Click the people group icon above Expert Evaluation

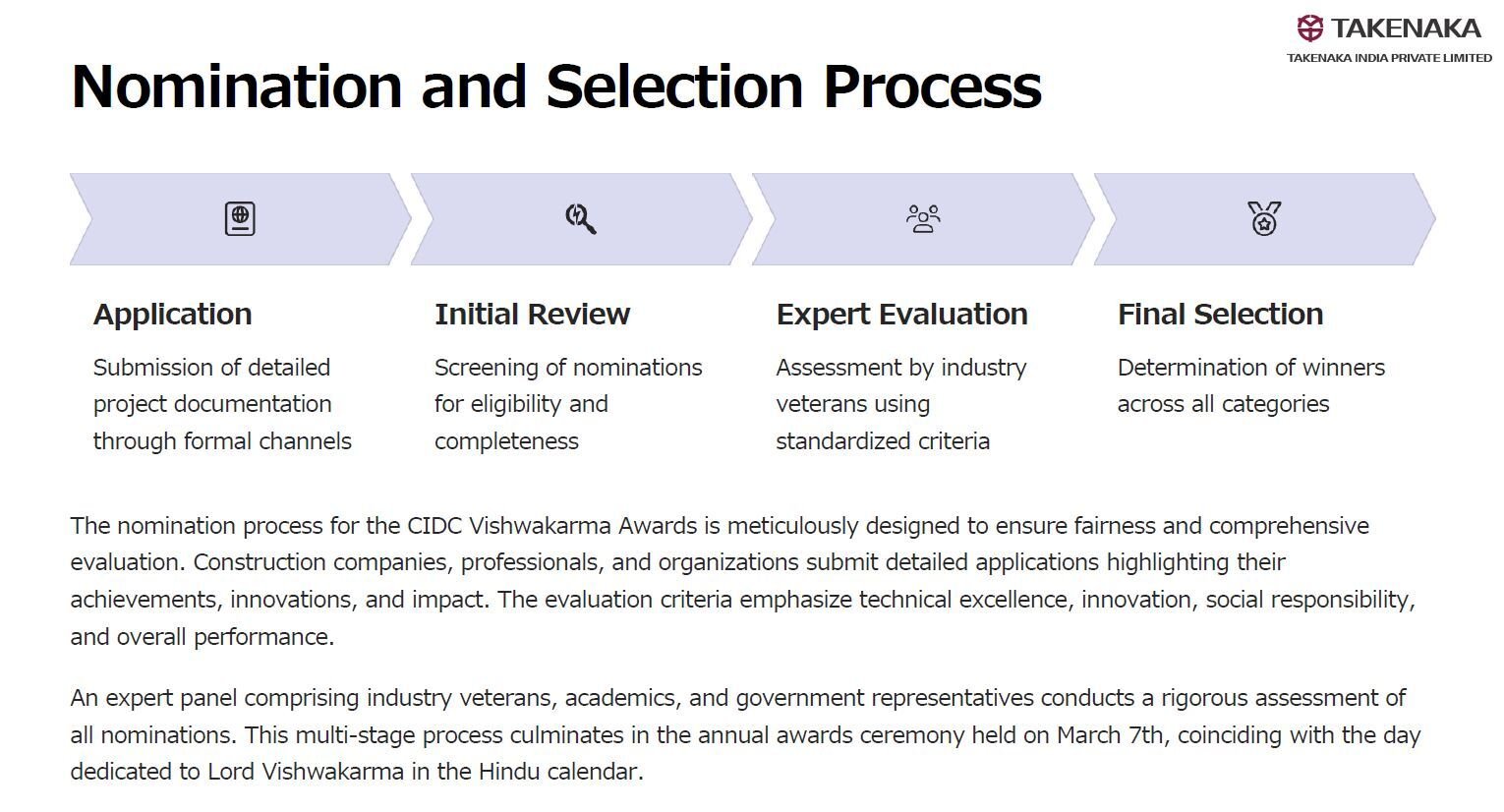pyautogui.click(x=923, y=218)
